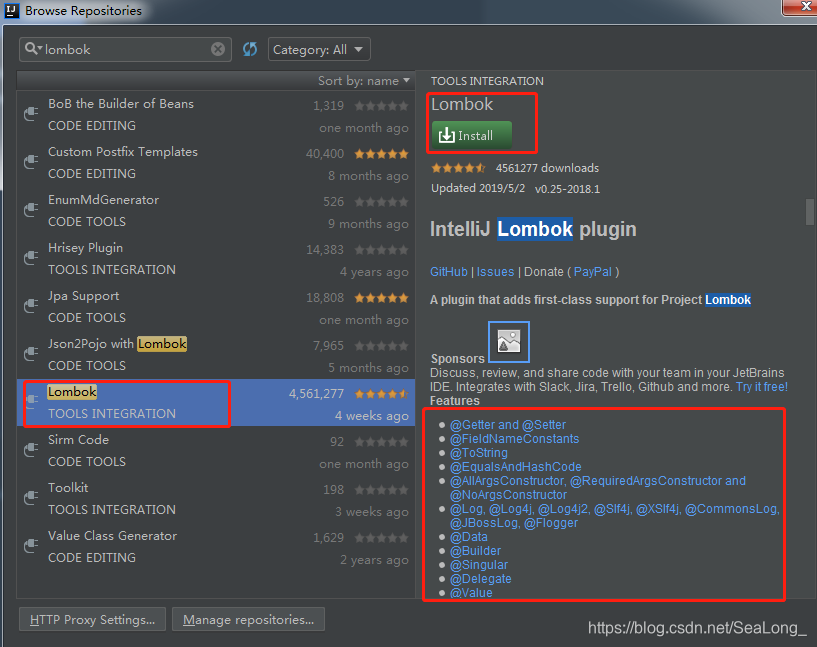The width and height of the screenshot is (817, 647).
Task: Click the broken sponsor image placeholder
Action: click(x=509, y=342)
